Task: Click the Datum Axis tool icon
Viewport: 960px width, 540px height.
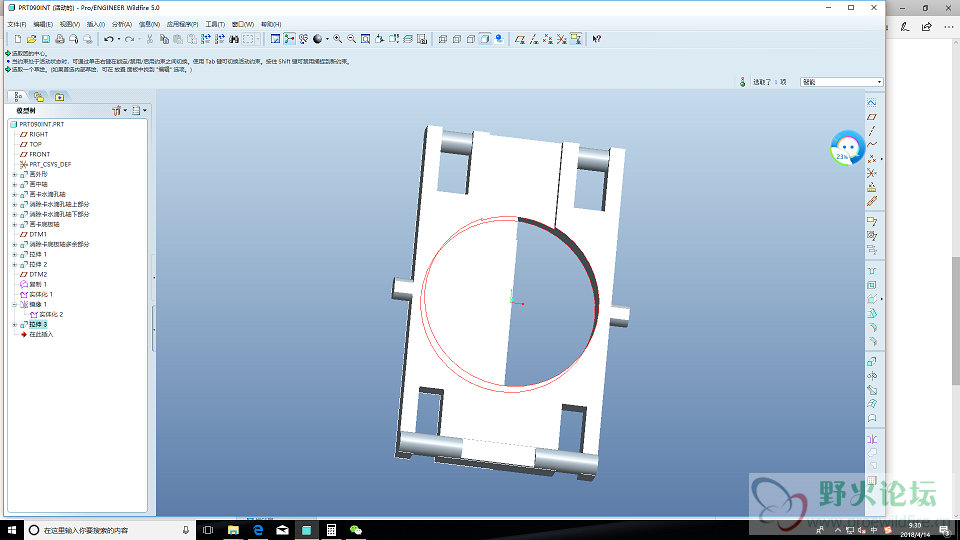Action: coord(872,131)
